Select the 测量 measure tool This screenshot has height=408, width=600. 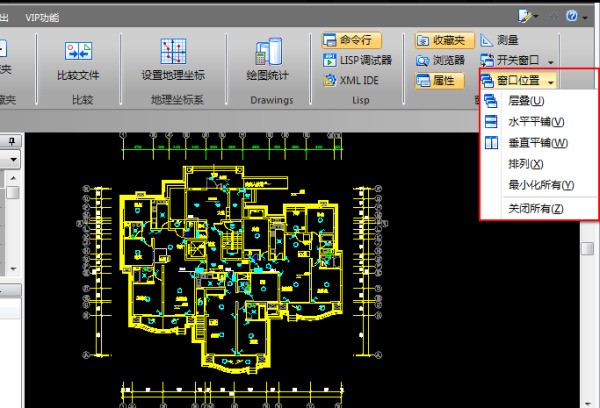(498, 41)
